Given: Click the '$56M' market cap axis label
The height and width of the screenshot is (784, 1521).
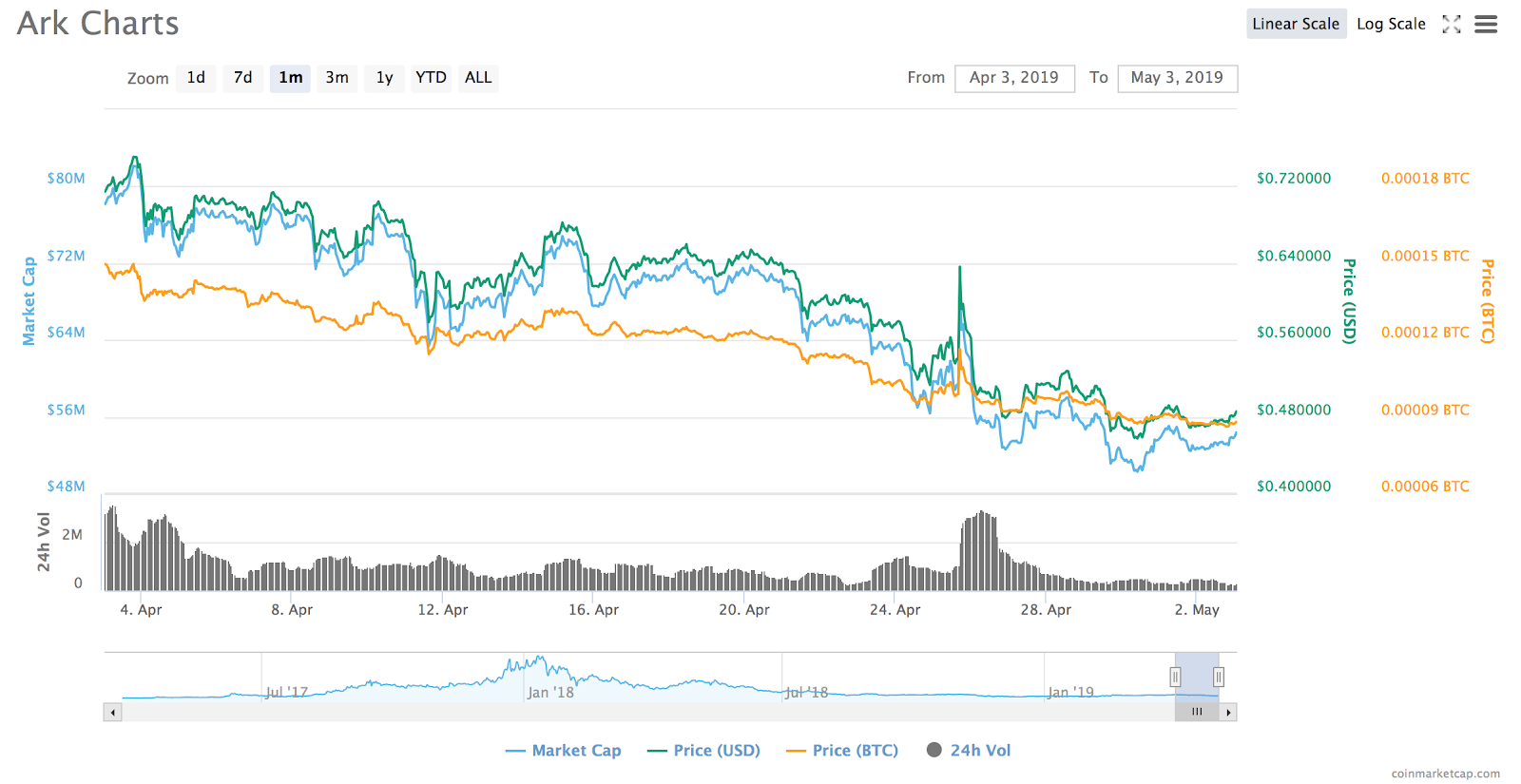Looking at the screenshot, I should coord(67,411).
